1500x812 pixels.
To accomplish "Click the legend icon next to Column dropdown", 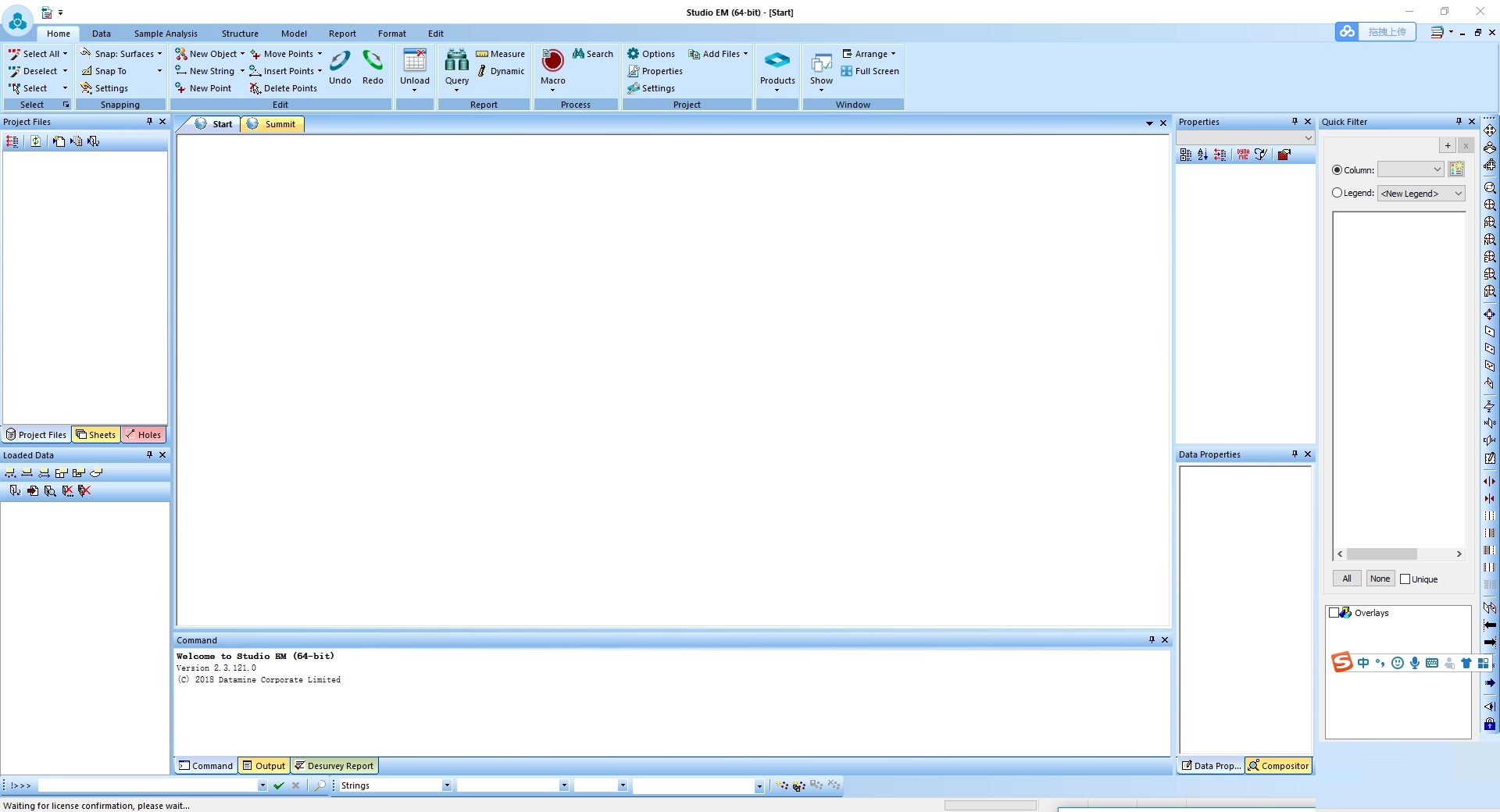I will click(x=1456, y=169).
